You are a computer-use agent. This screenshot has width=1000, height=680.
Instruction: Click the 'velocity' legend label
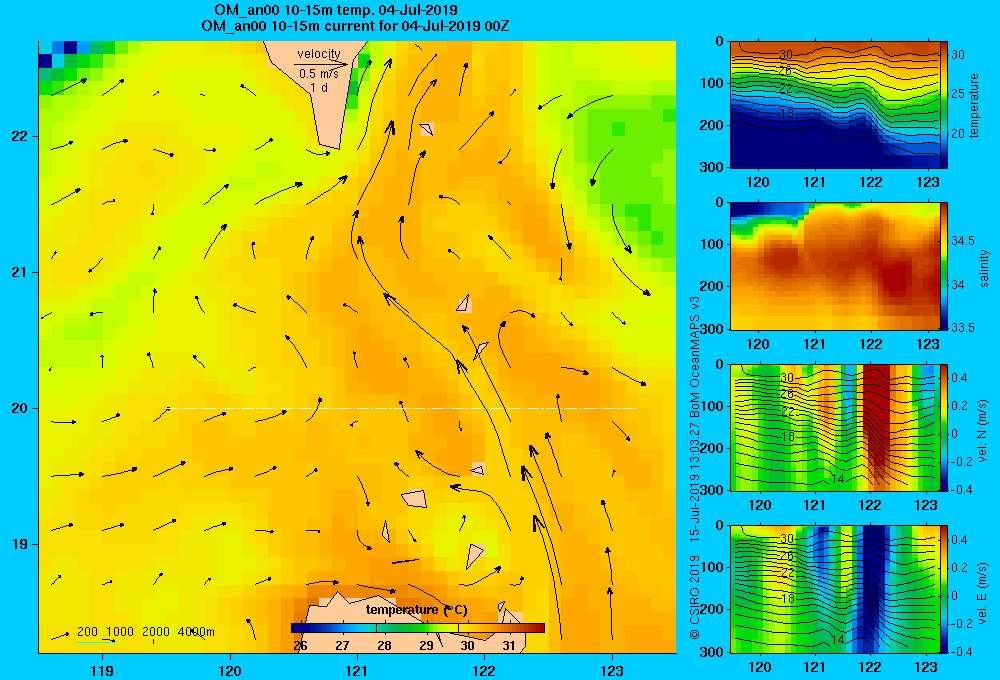(319, 54)
